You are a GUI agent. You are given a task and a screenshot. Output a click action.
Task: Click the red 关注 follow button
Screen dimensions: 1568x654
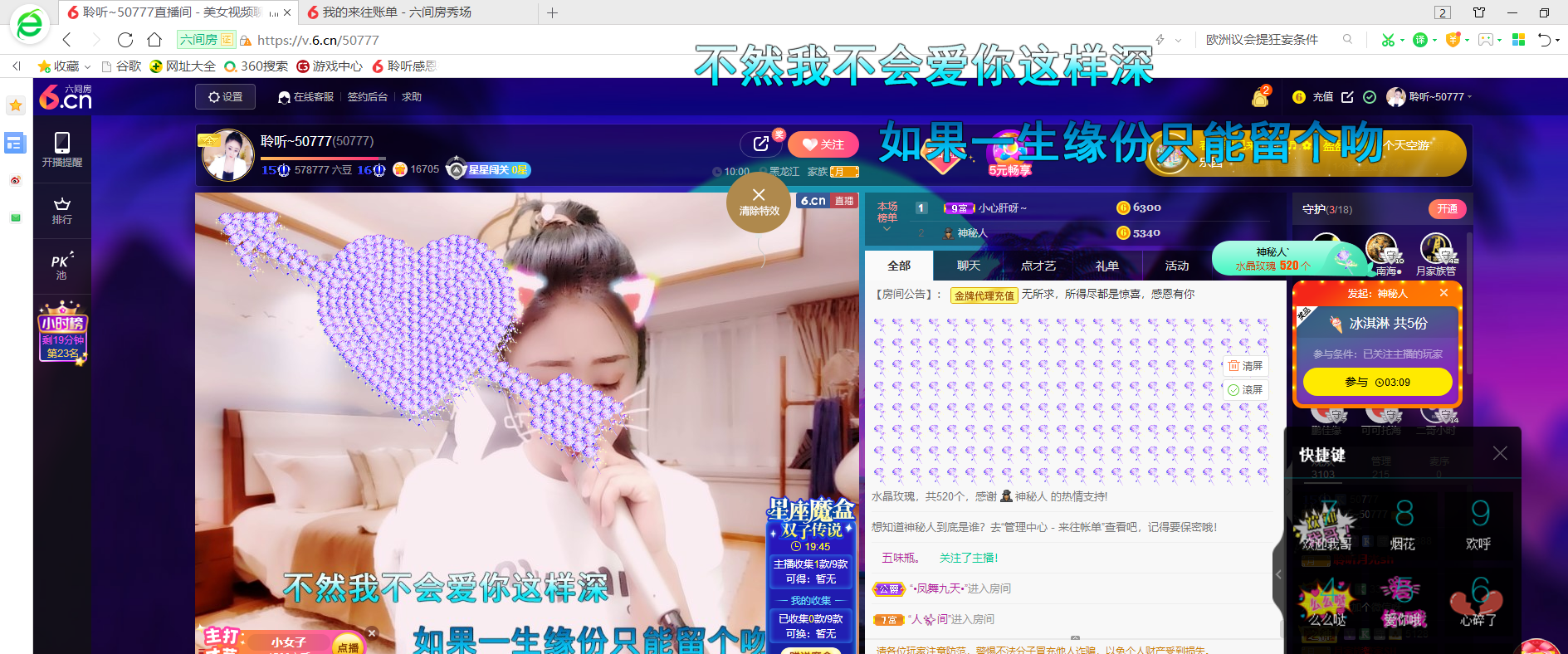823,144
